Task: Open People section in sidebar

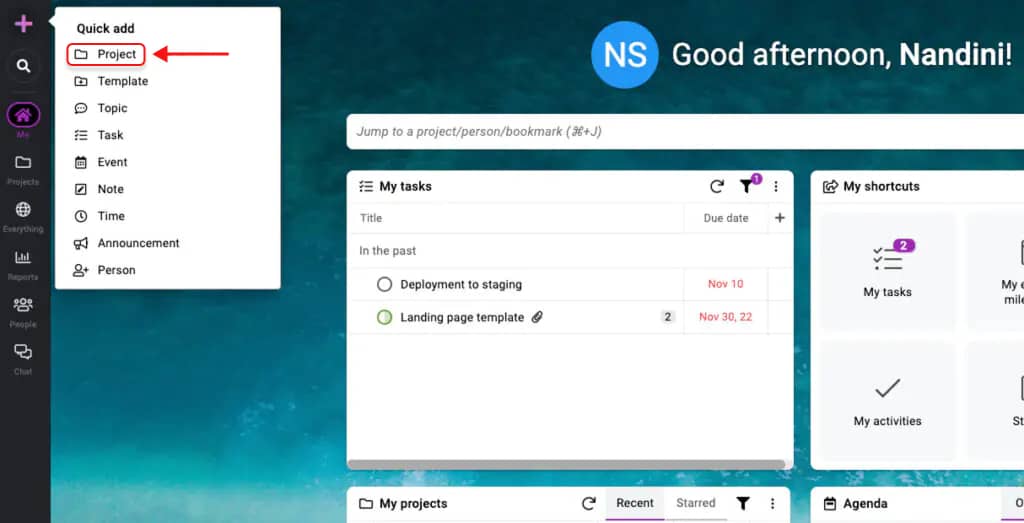Action: pyautogui.click(x=23, y=310)
